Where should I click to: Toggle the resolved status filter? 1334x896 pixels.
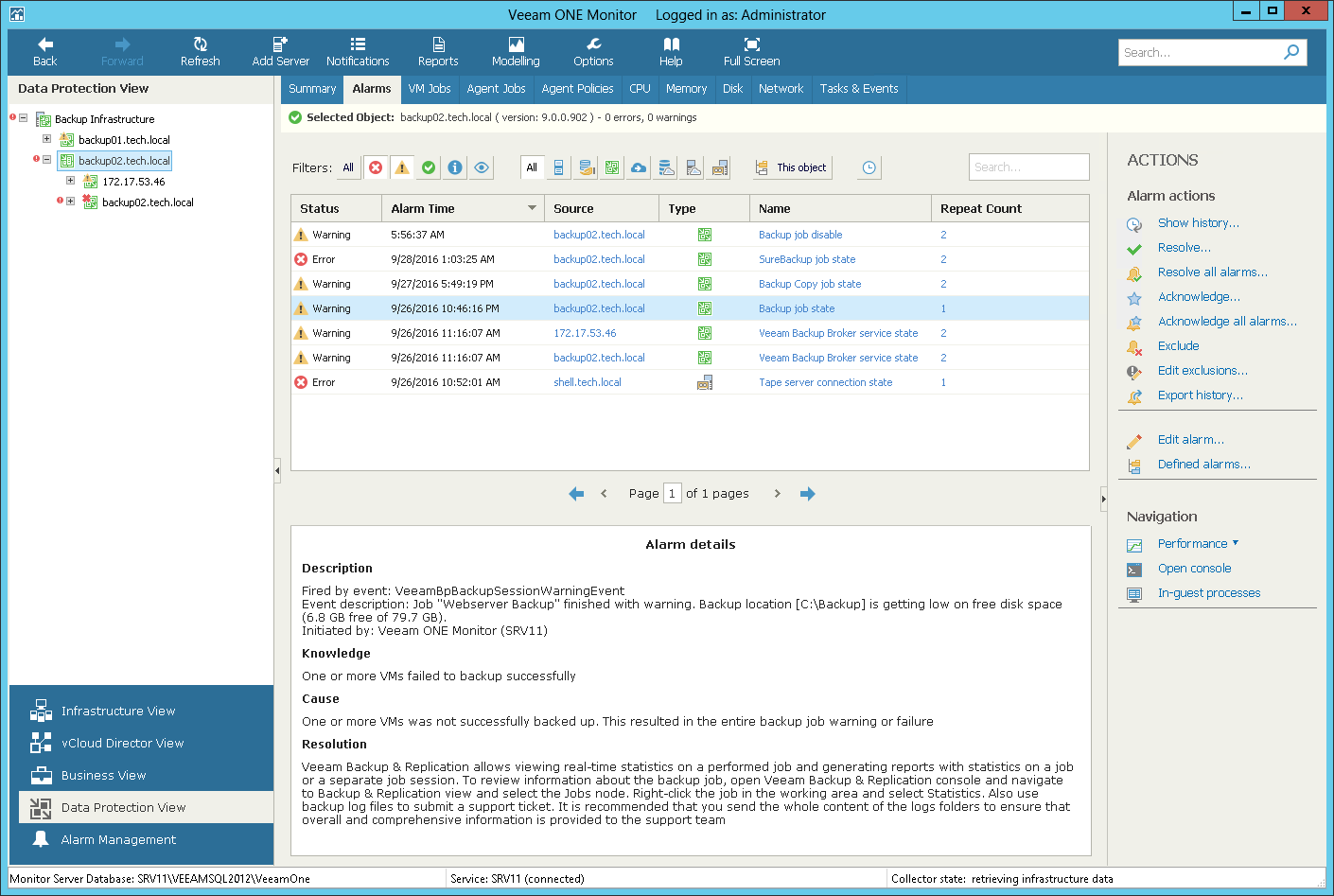point(429,167)
